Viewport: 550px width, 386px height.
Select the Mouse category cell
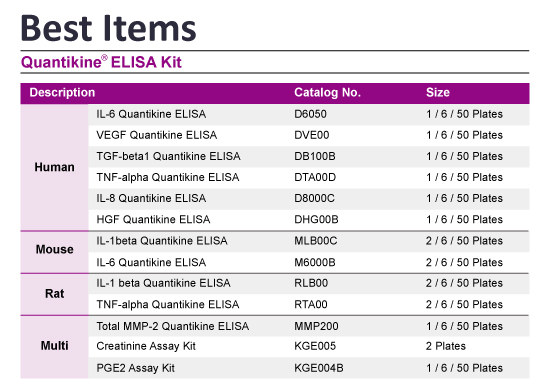click(54, 249)
